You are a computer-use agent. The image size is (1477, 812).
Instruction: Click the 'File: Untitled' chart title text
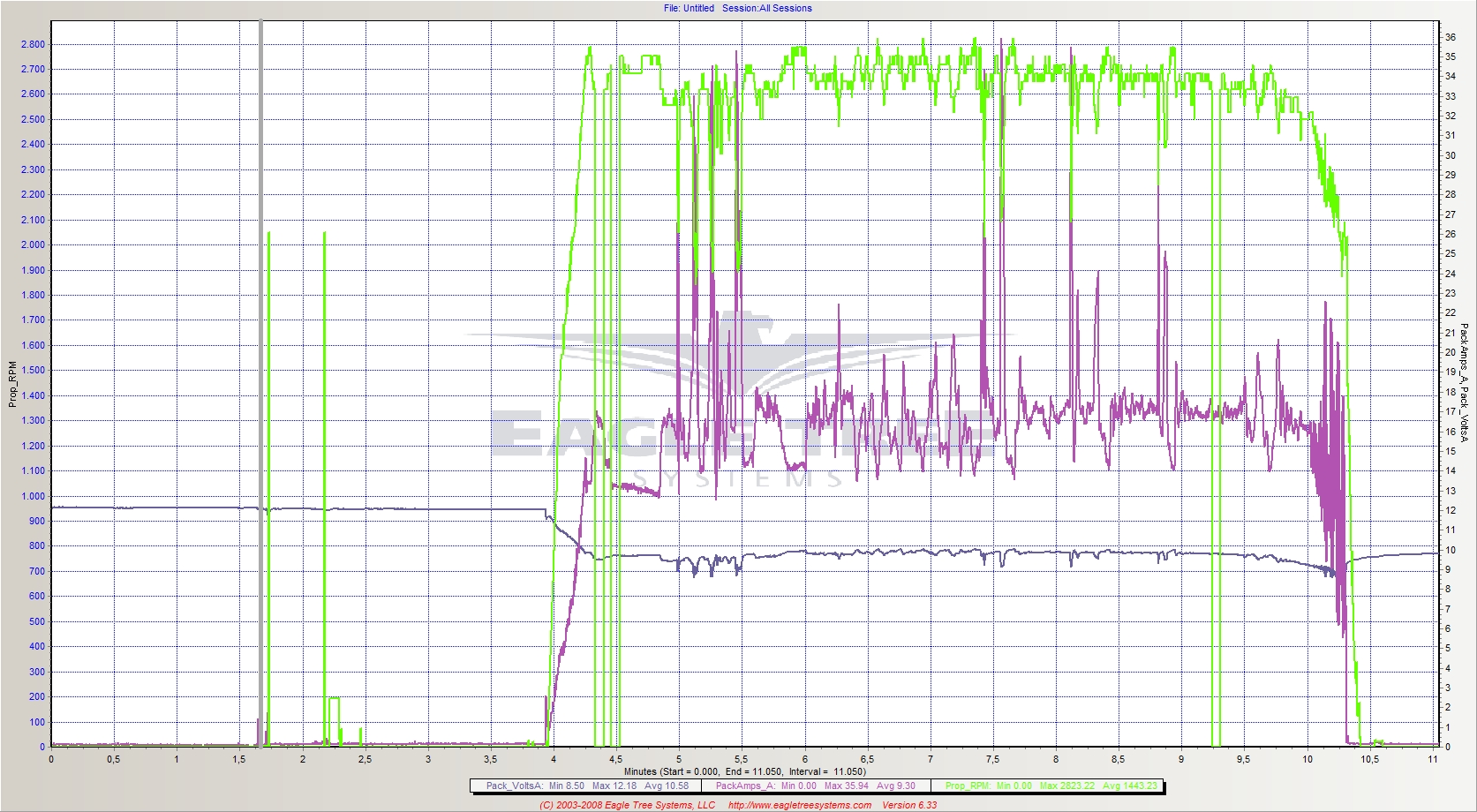(x=689, y=8)
